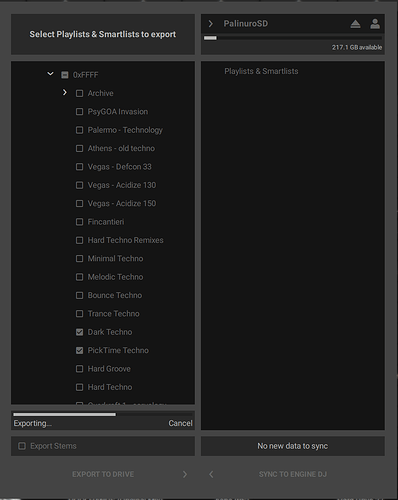398x500 pixels.
Task: Expand the PalinuroSD drive chevron
Action: (210, 24)
